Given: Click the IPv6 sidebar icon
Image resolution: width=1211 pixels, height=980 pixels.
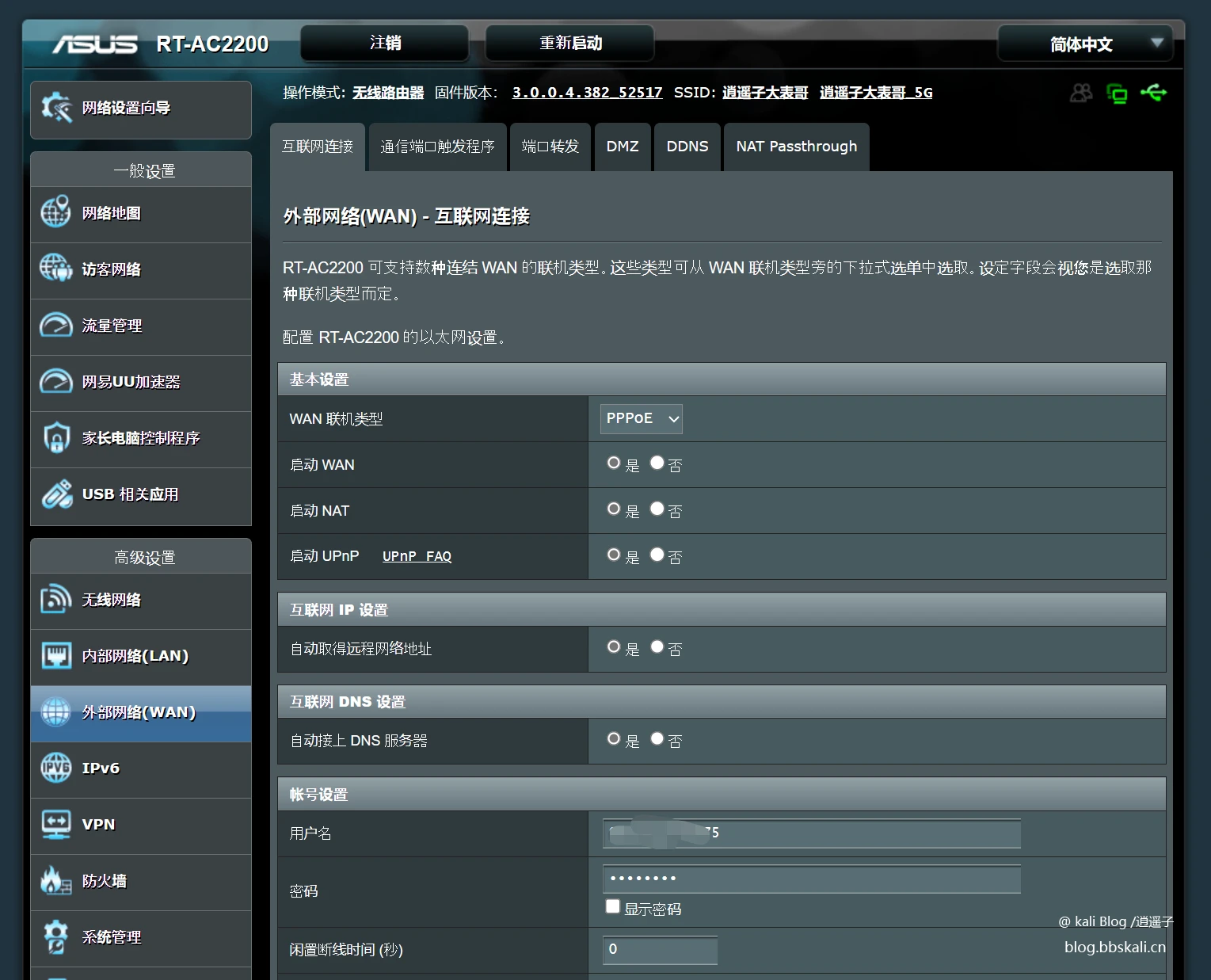Looking at the screenshot, I should click(55, 767).
